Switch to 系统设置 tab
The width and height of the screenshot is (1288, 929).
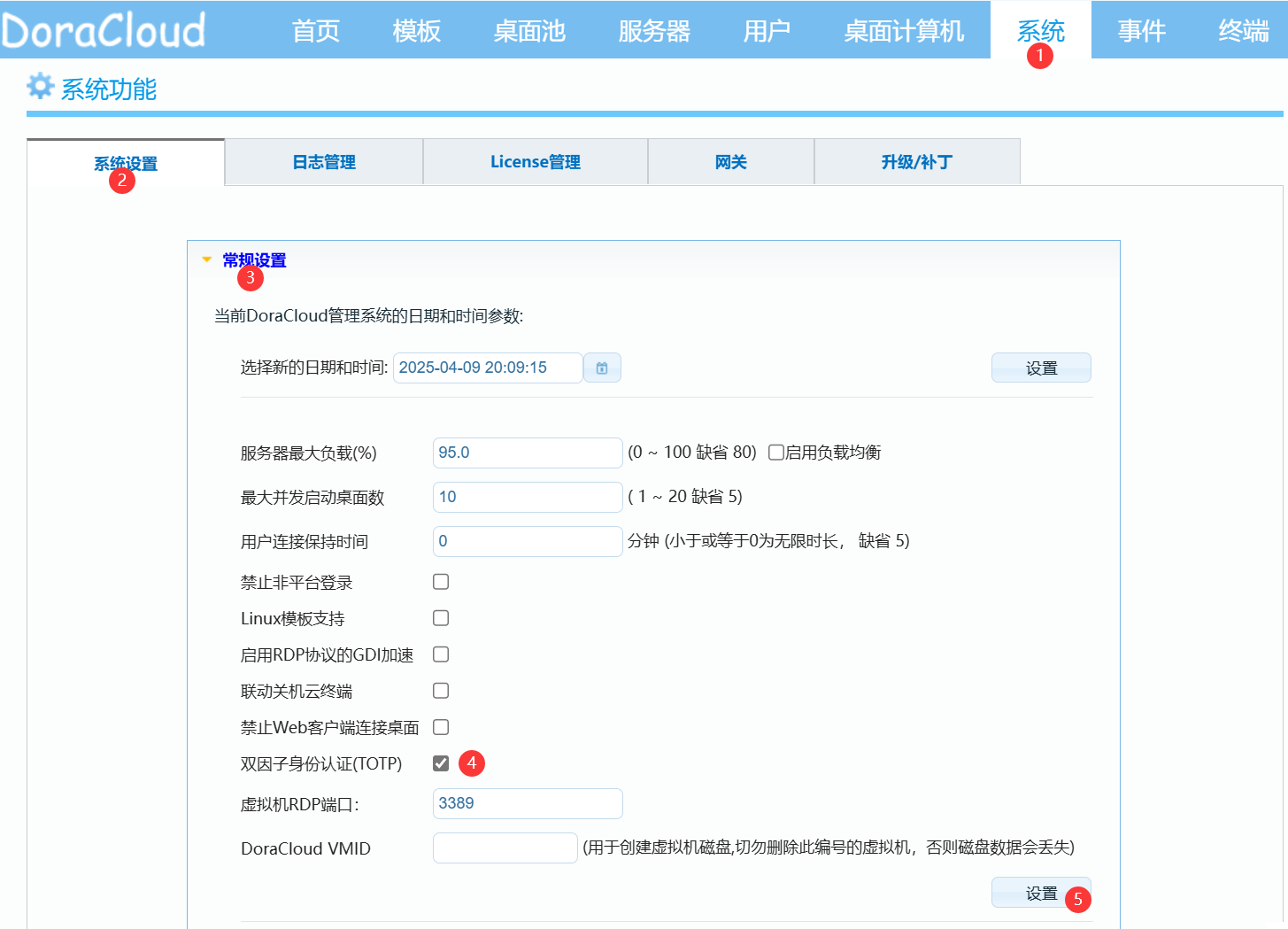click(126, 163)
